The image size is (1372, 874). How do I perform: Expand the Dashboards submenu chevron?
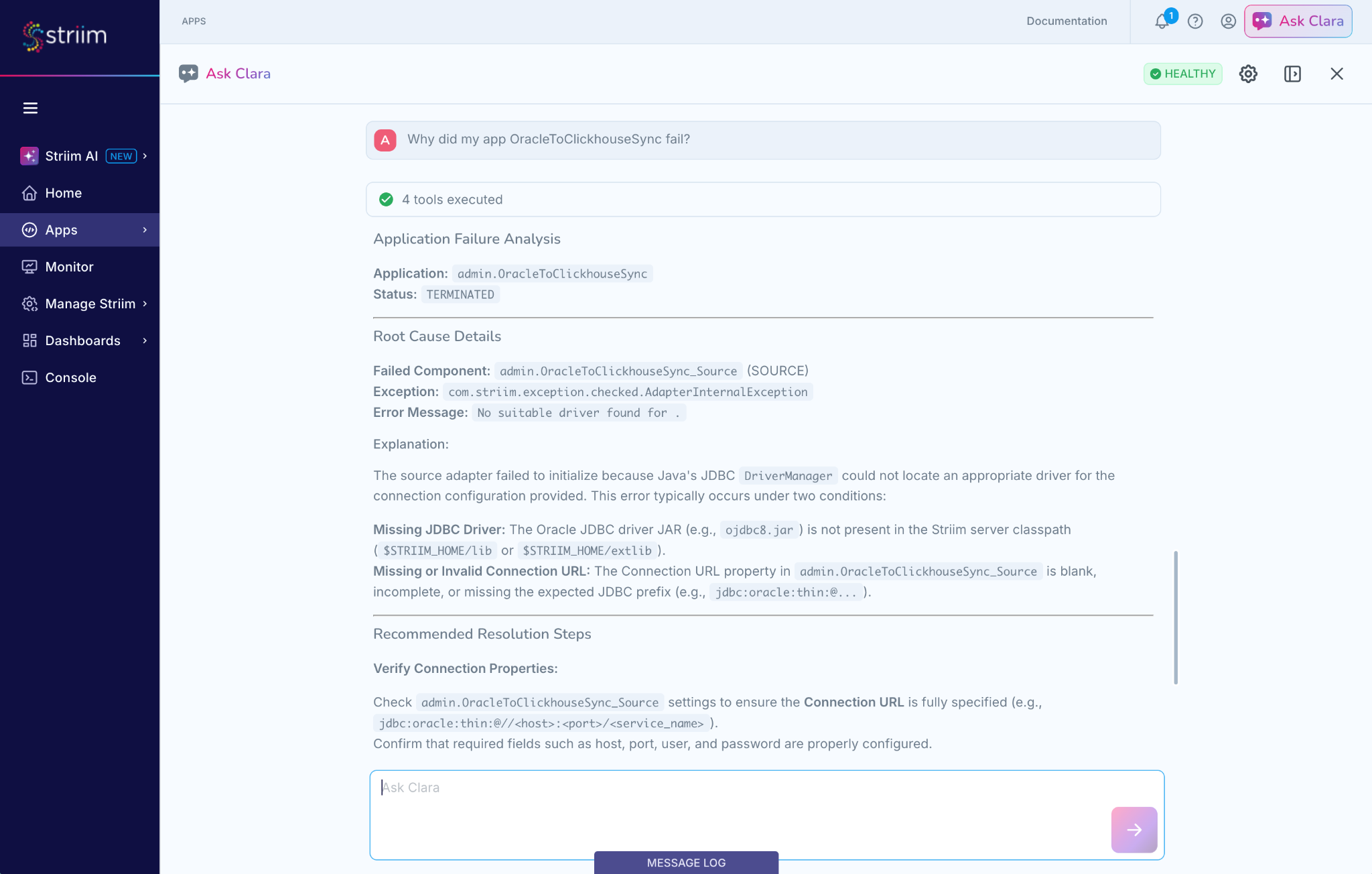coord(145,340)
